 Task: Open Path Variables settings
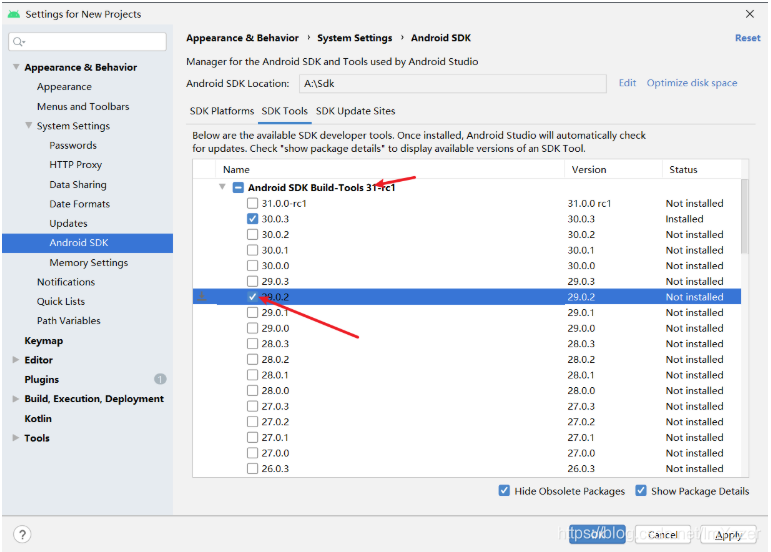(68, 320)
